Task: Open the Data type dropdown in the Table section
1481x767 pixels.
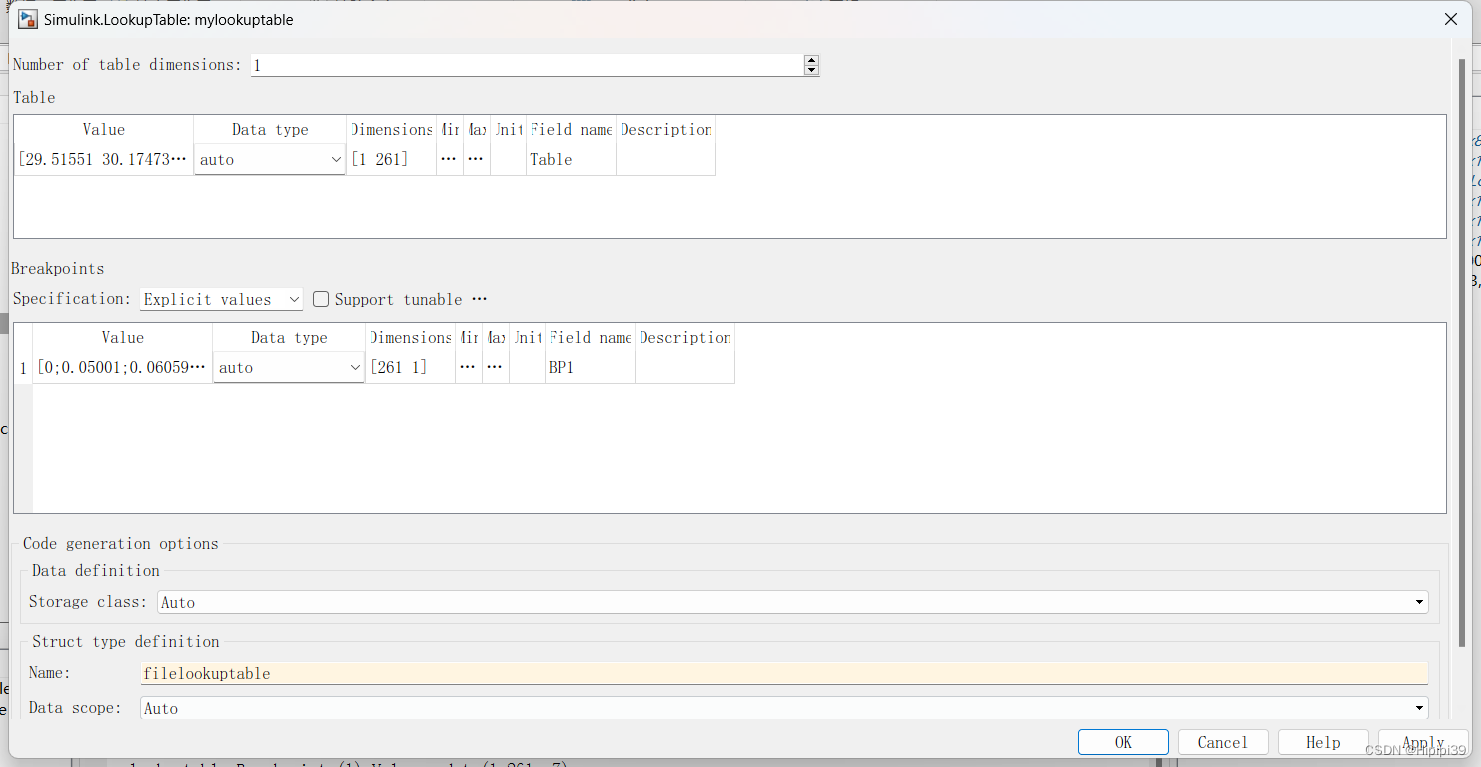Action: pos(336,159)
